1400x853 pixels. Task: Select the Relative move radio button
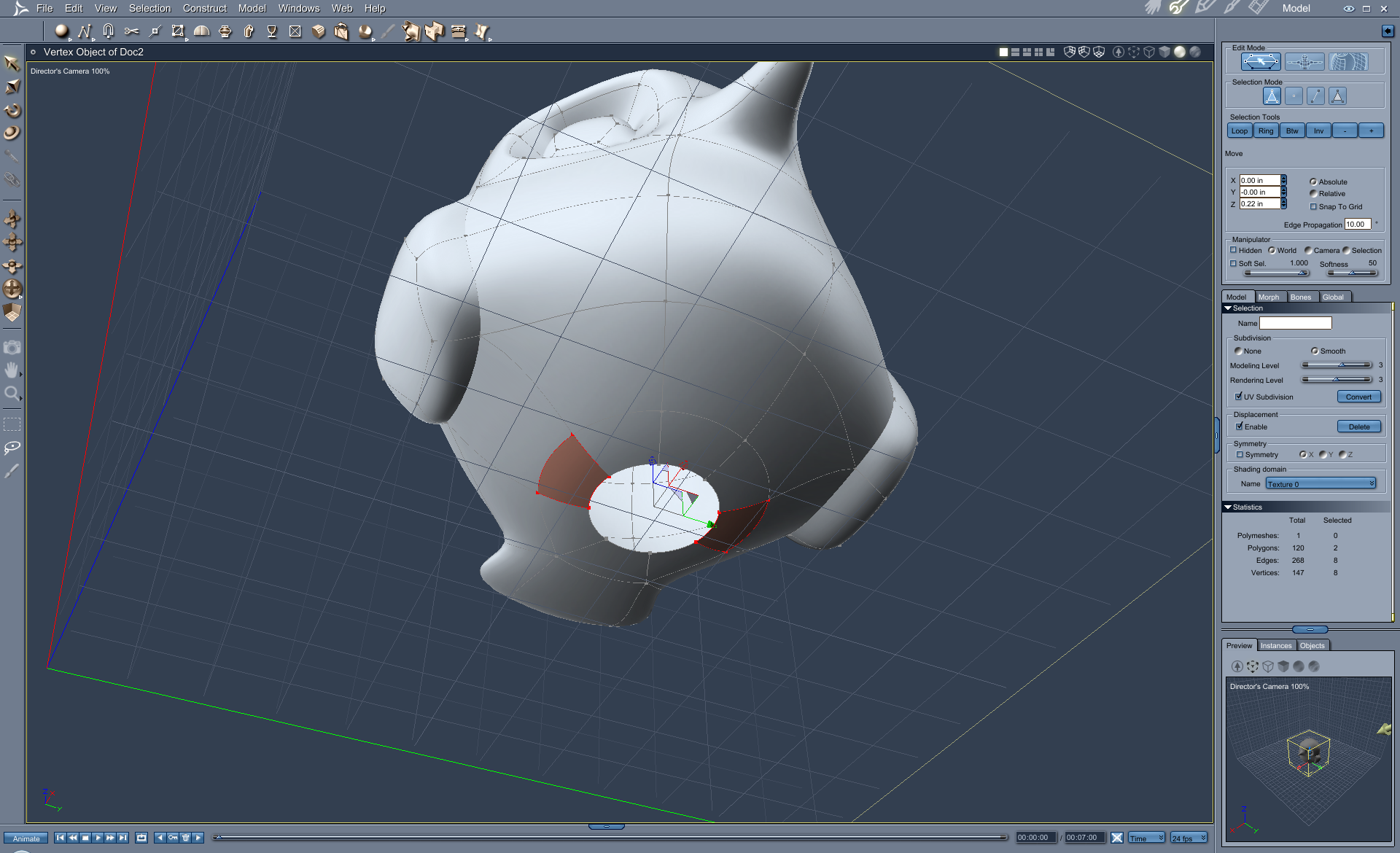coord(1313,194)
